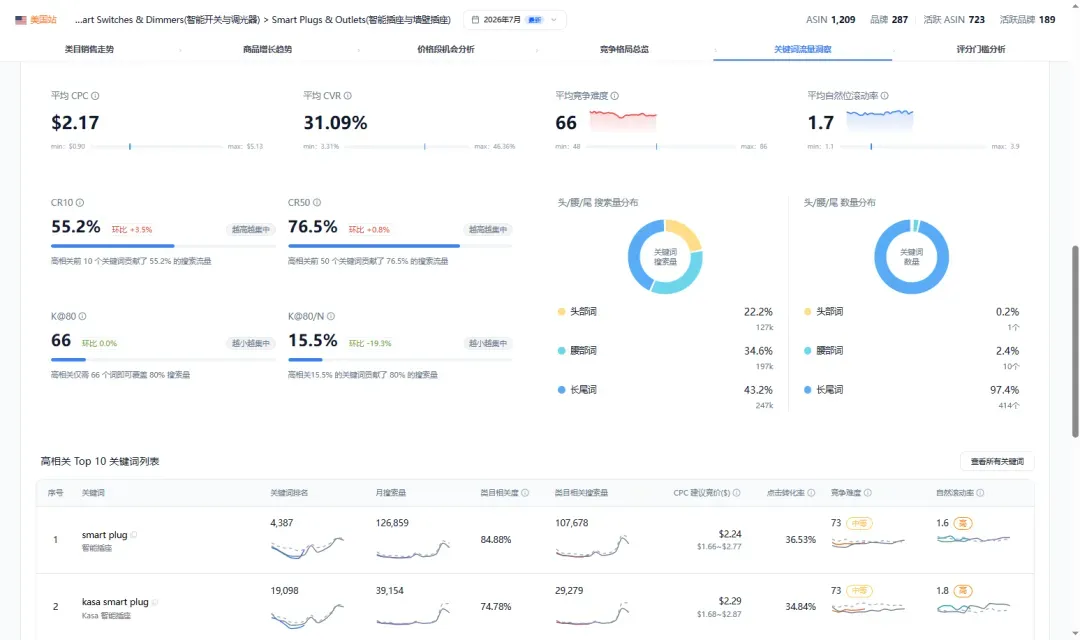Click 查看所有关键词 button
The width and height of the screenshot is (1080, 640).
click(997, 462)
